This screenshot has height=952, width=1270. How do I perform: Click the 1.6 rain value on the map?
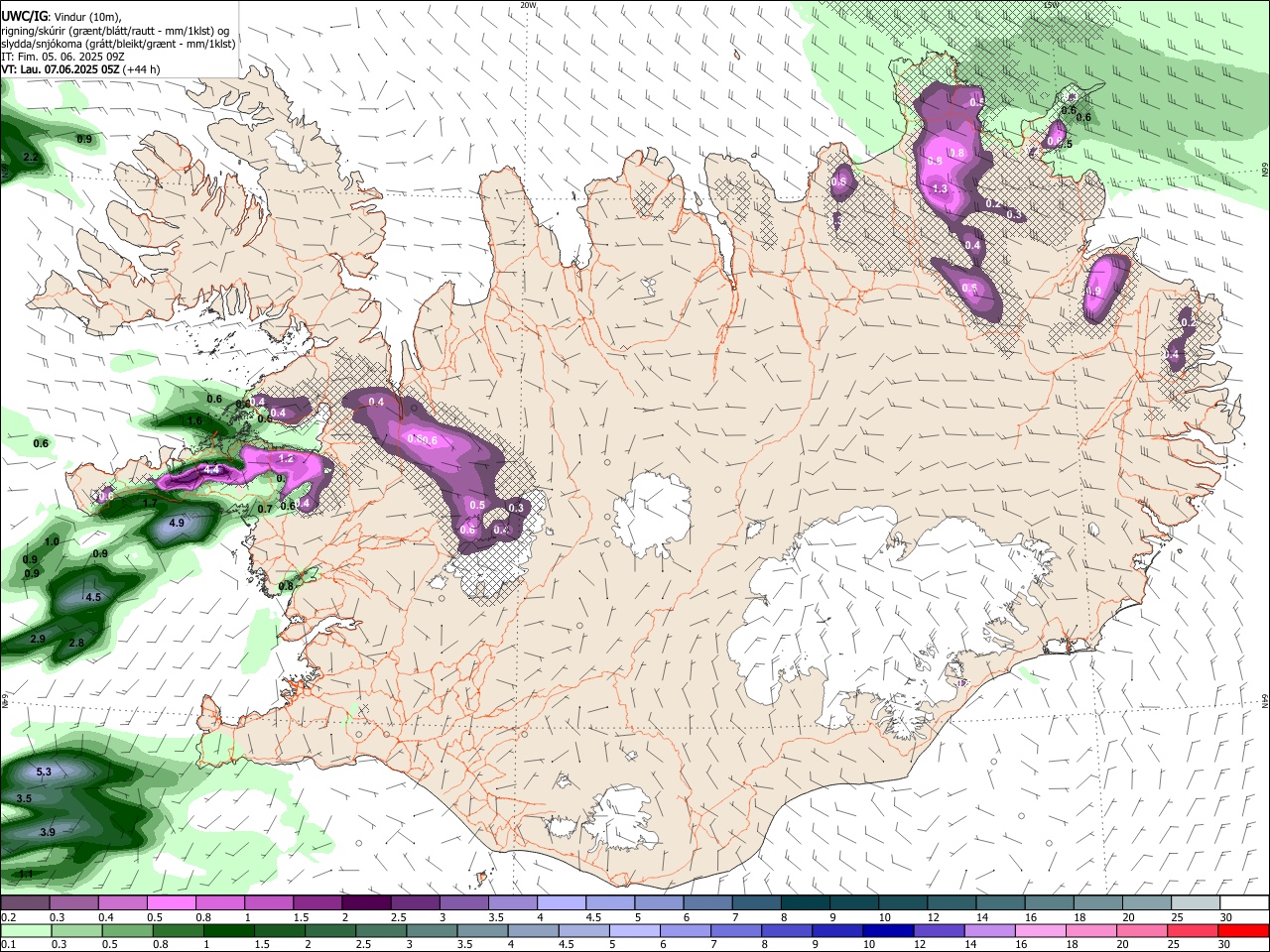tap(194, 420)
